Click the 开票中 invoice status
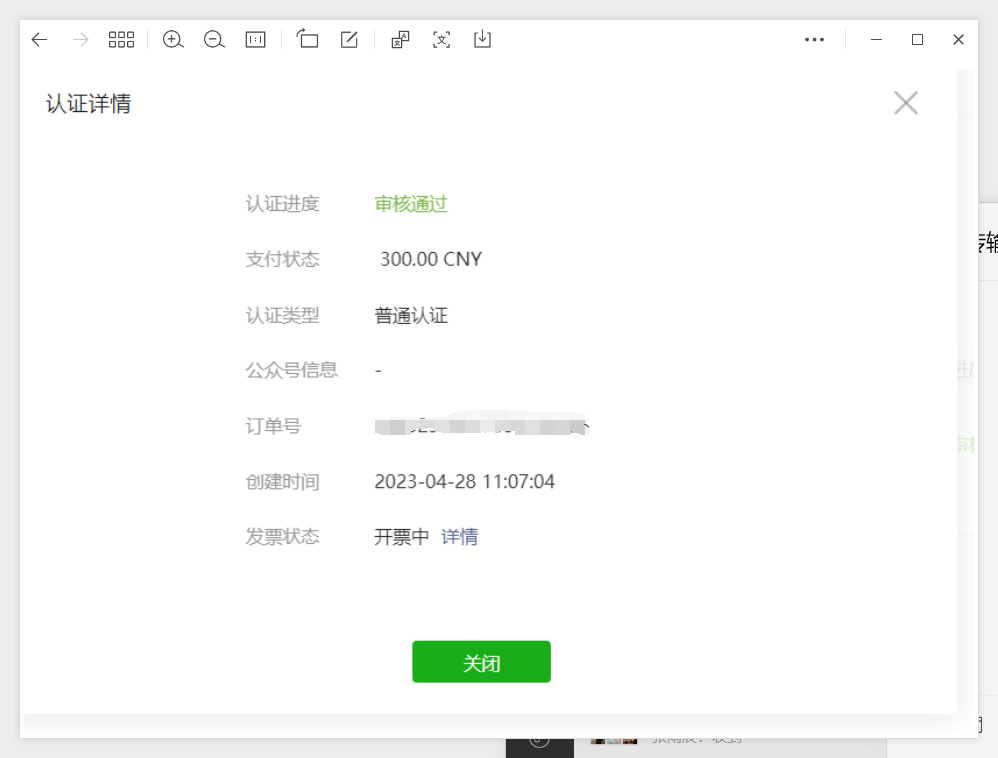Screen dimensions: 998x758 tap(402, 537)
